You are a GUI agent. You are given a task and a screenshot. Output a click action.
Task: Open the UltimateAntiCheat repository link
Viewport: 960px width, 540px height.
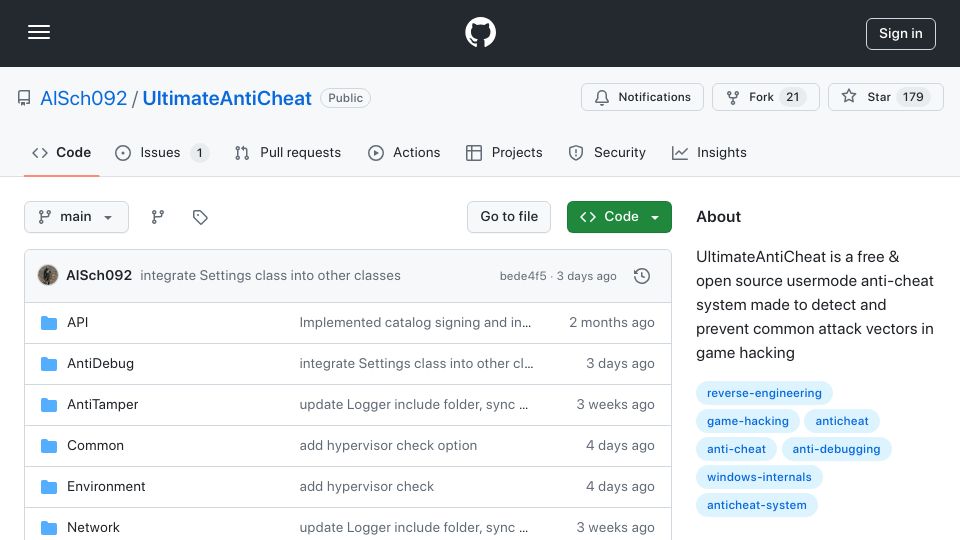point(227,98)
